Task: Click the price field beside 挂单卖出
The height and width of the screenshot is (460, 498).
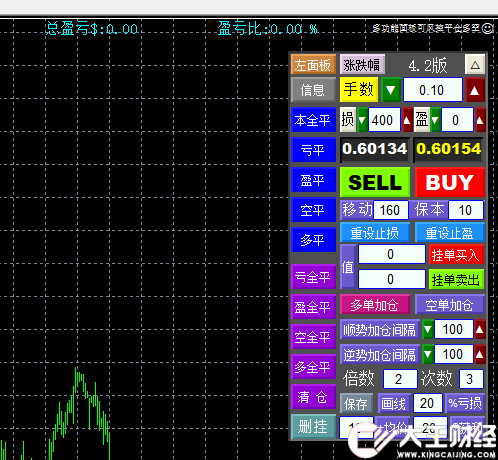Action: pos(392,279)
